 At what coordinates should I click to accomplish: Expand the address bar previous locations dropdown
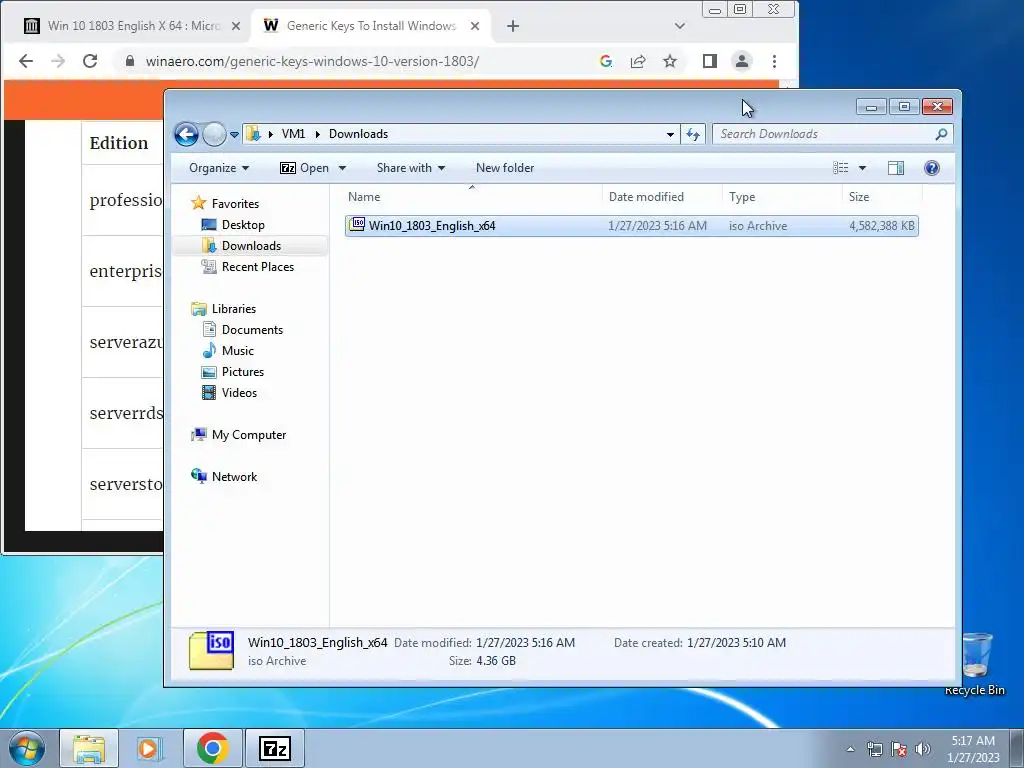pos(670,135)
